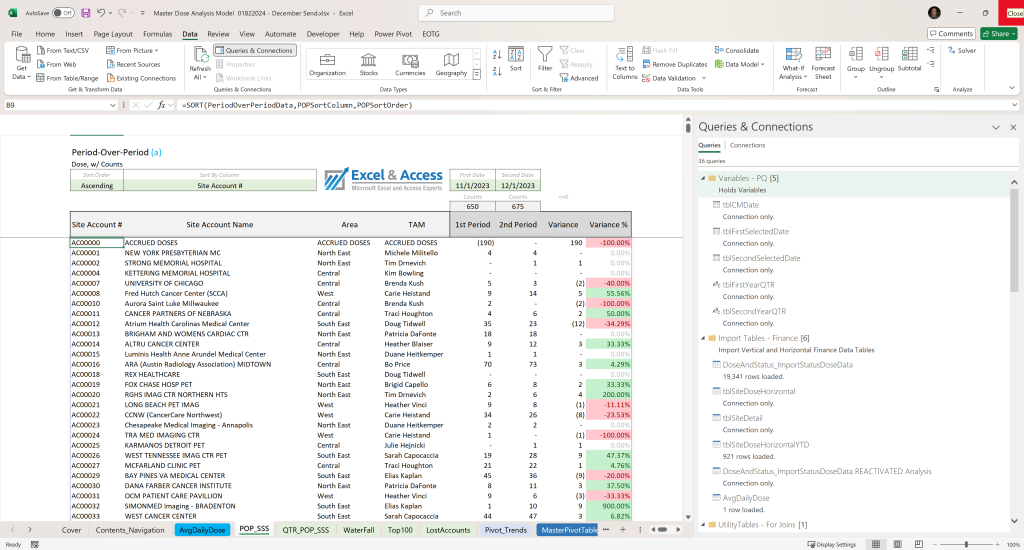Click the queries pane scrollbar
Screen dimensions: 1024x550
[x=1014, y=238]
